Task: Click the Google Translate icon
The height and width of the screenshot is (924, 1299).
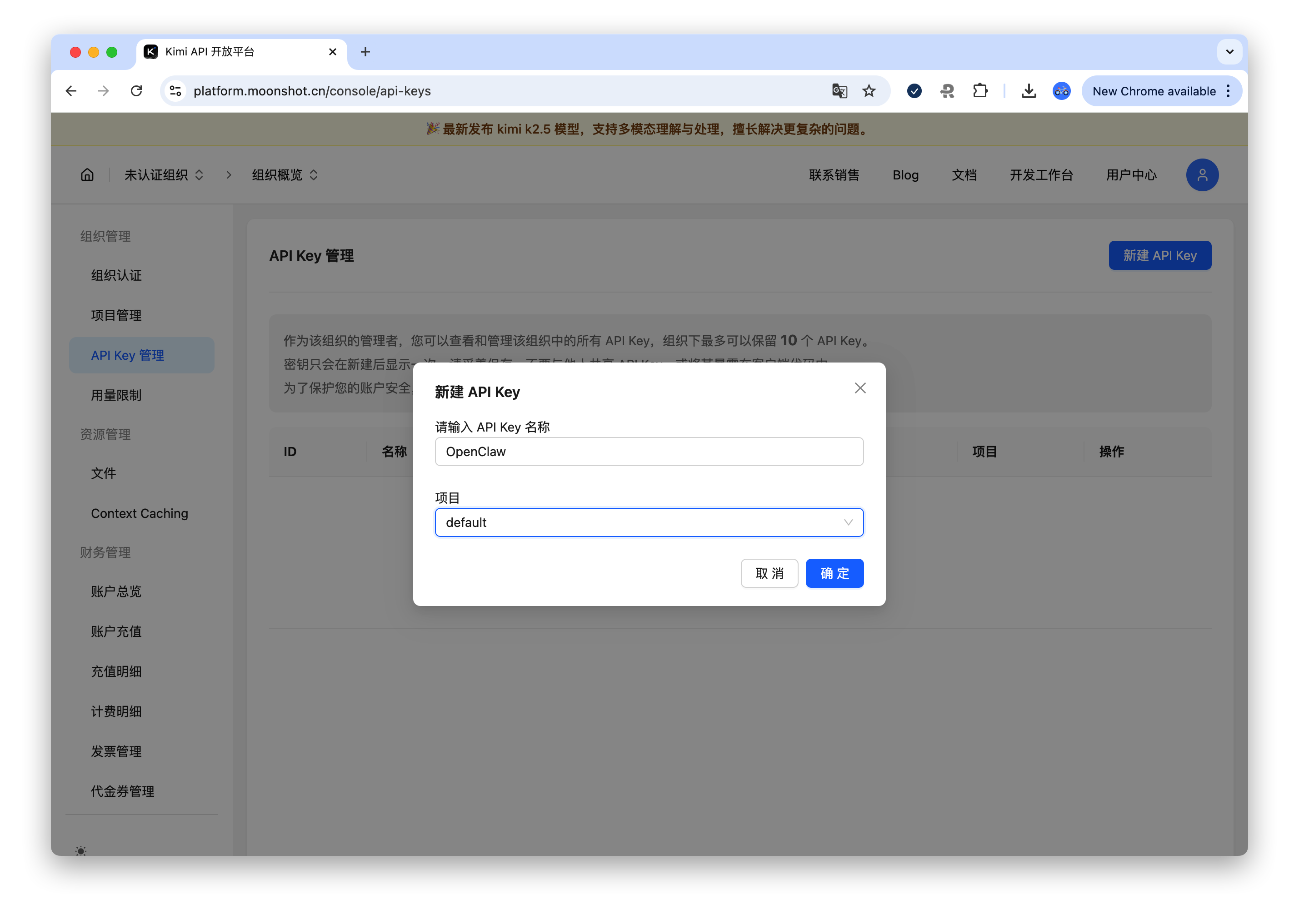Action: click(x=839, y=91)
